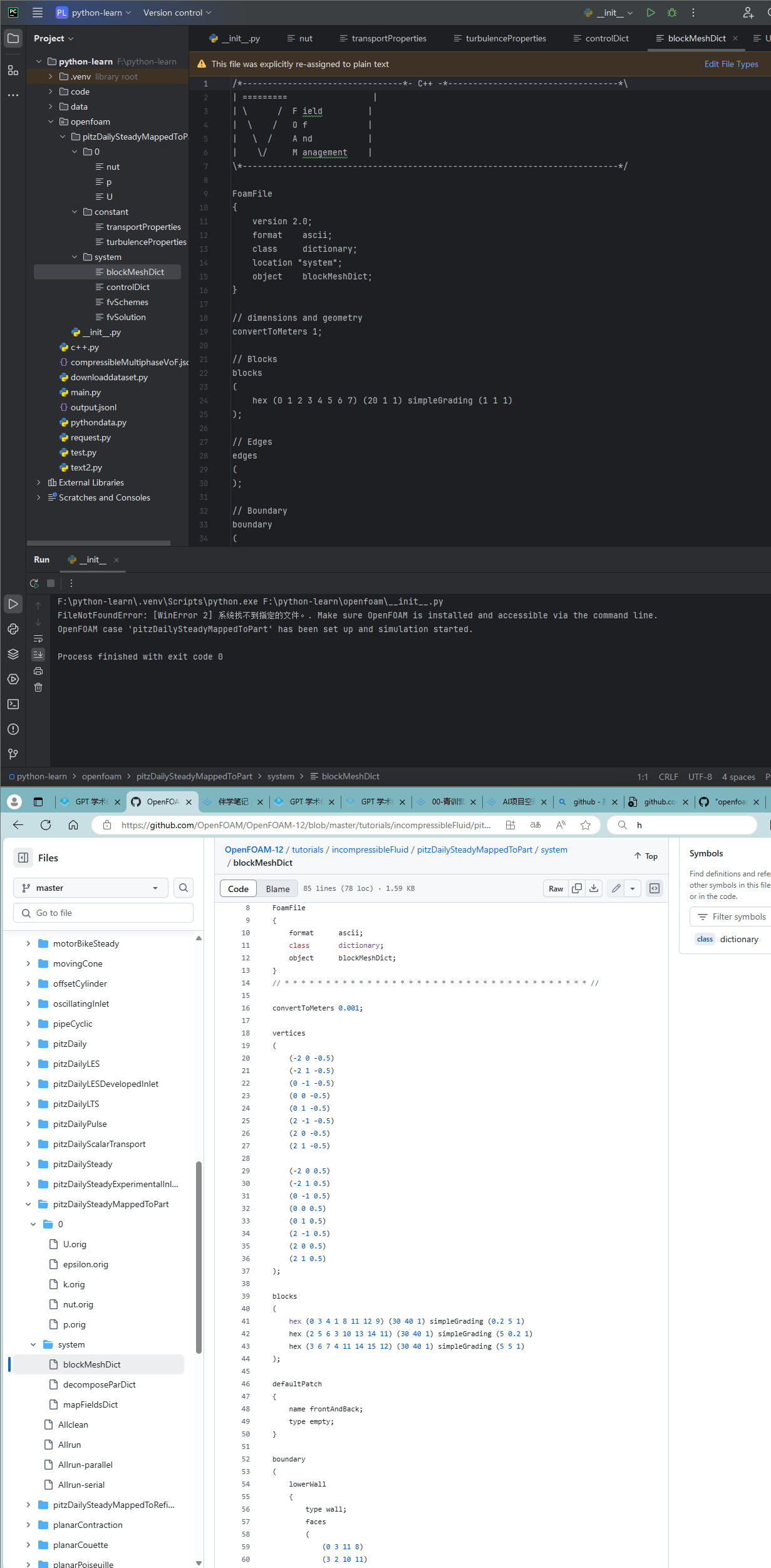Collapse the openfoam folder in project tree
This screenshot has width=771, height=1568.
click(51, 122)
